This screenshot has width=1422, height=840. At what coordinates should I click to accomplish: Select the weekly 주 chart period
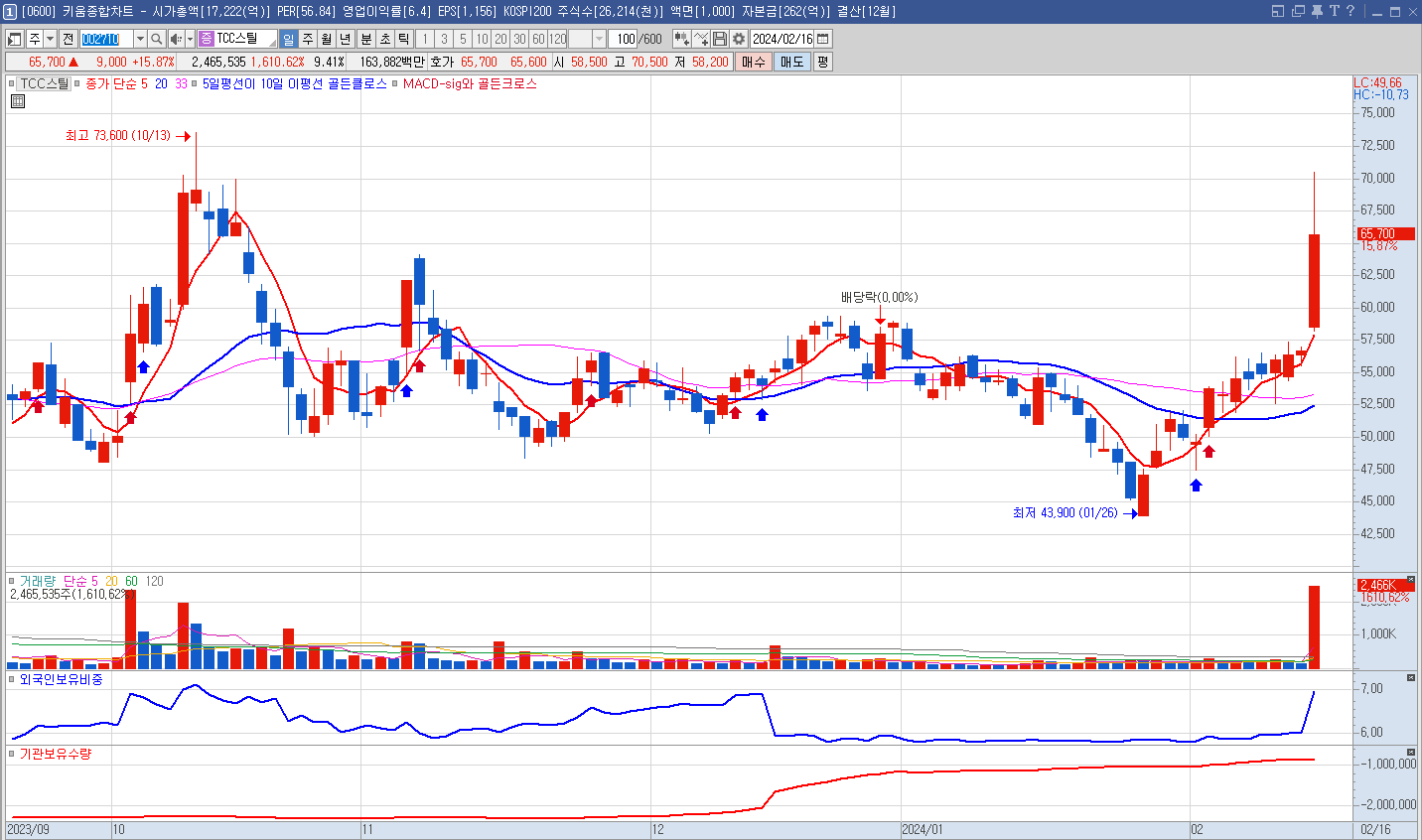(x=307, y=39)
